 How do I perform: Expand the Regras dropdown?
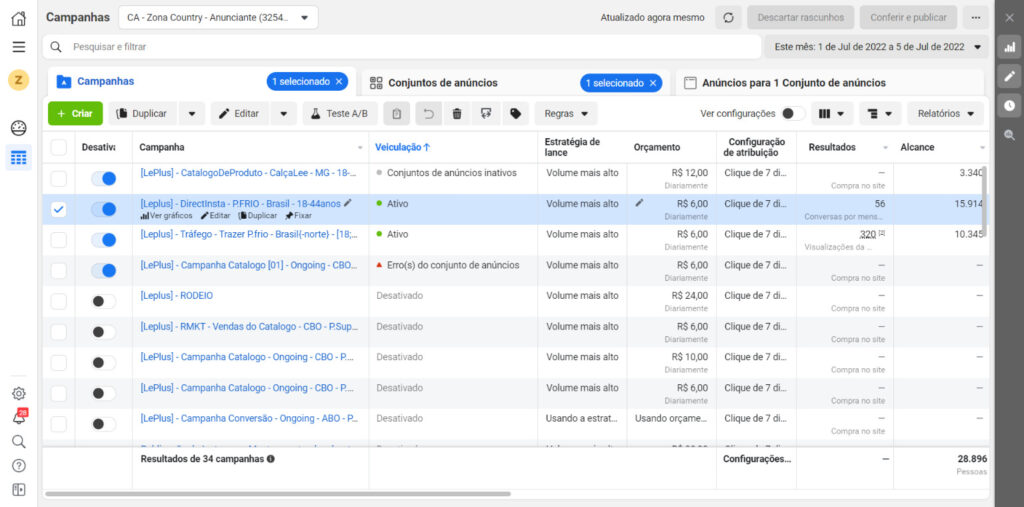(565, 114)
